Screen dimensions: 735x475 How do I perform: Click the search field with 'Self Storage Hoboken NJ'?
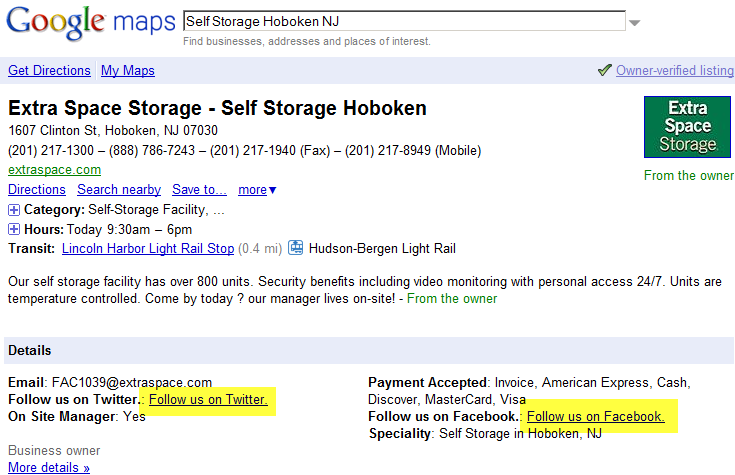click(x=404, y=22)
